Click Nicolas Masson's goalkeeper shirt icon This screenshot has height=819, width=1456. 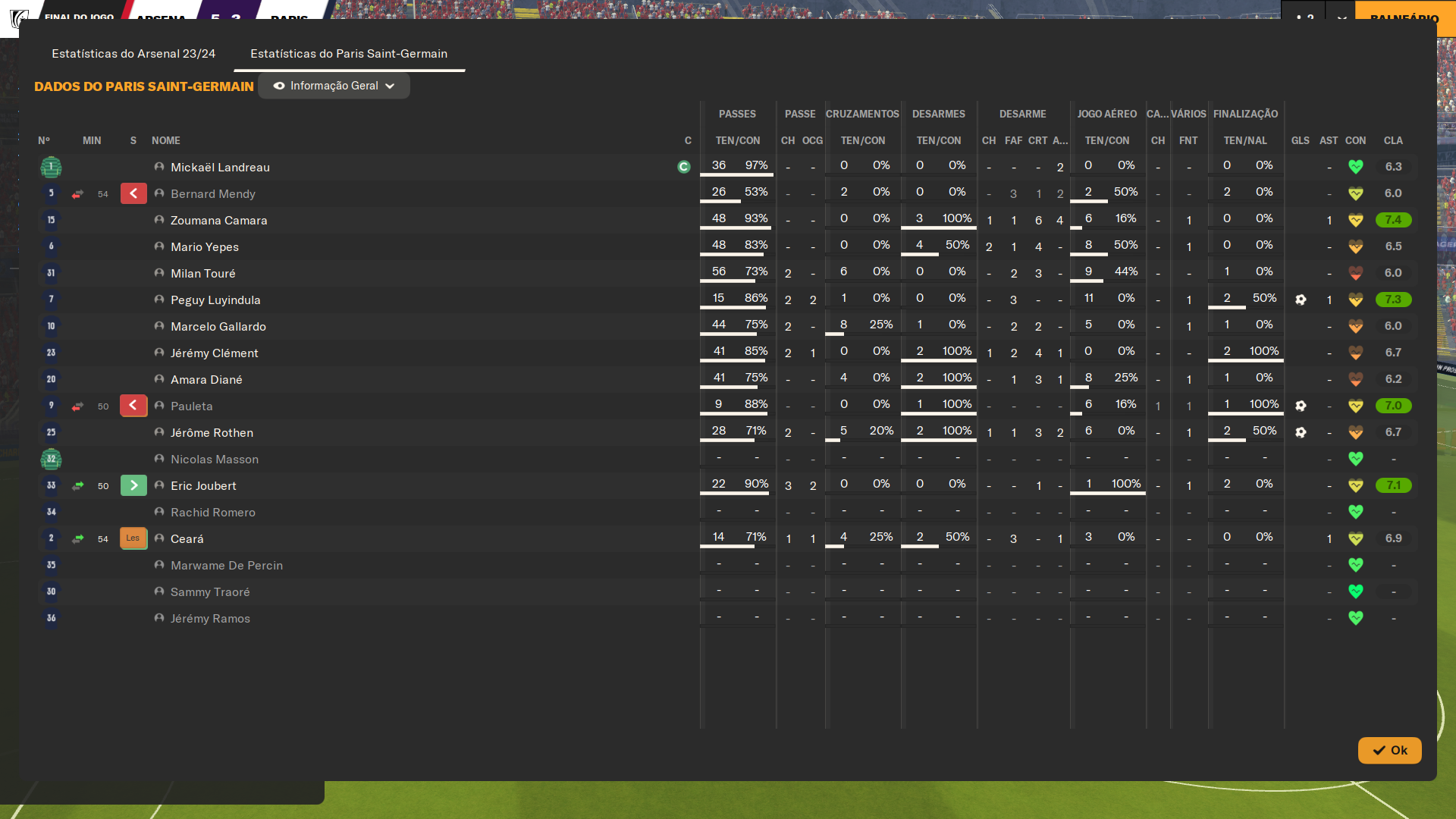coord(51,459)
